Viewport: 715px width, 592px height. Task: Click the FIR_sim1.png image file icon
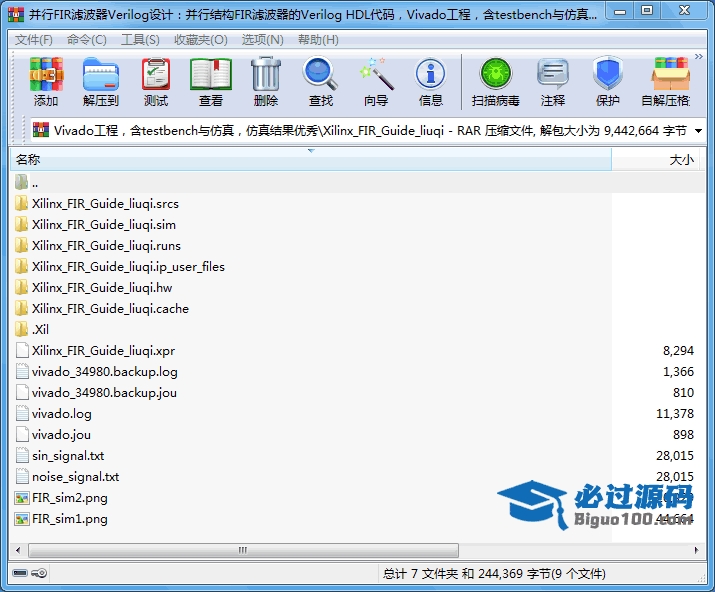pyautogui.click(x=21, y=519)
